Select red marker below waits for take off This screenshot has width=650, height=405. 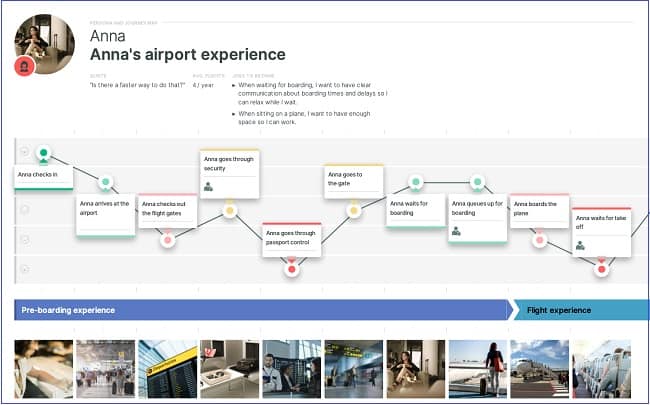pos(601,269)
